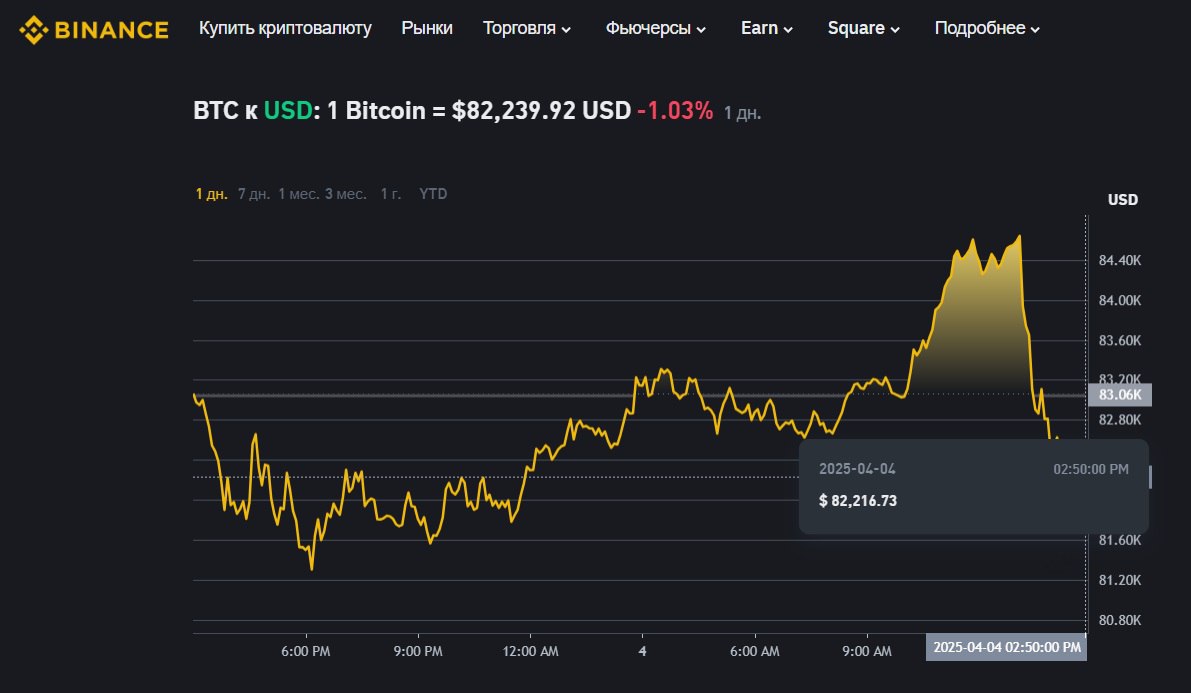The image size is (1191, 693).
Task: Select the YTD chart range
Action: pos(433,194)
